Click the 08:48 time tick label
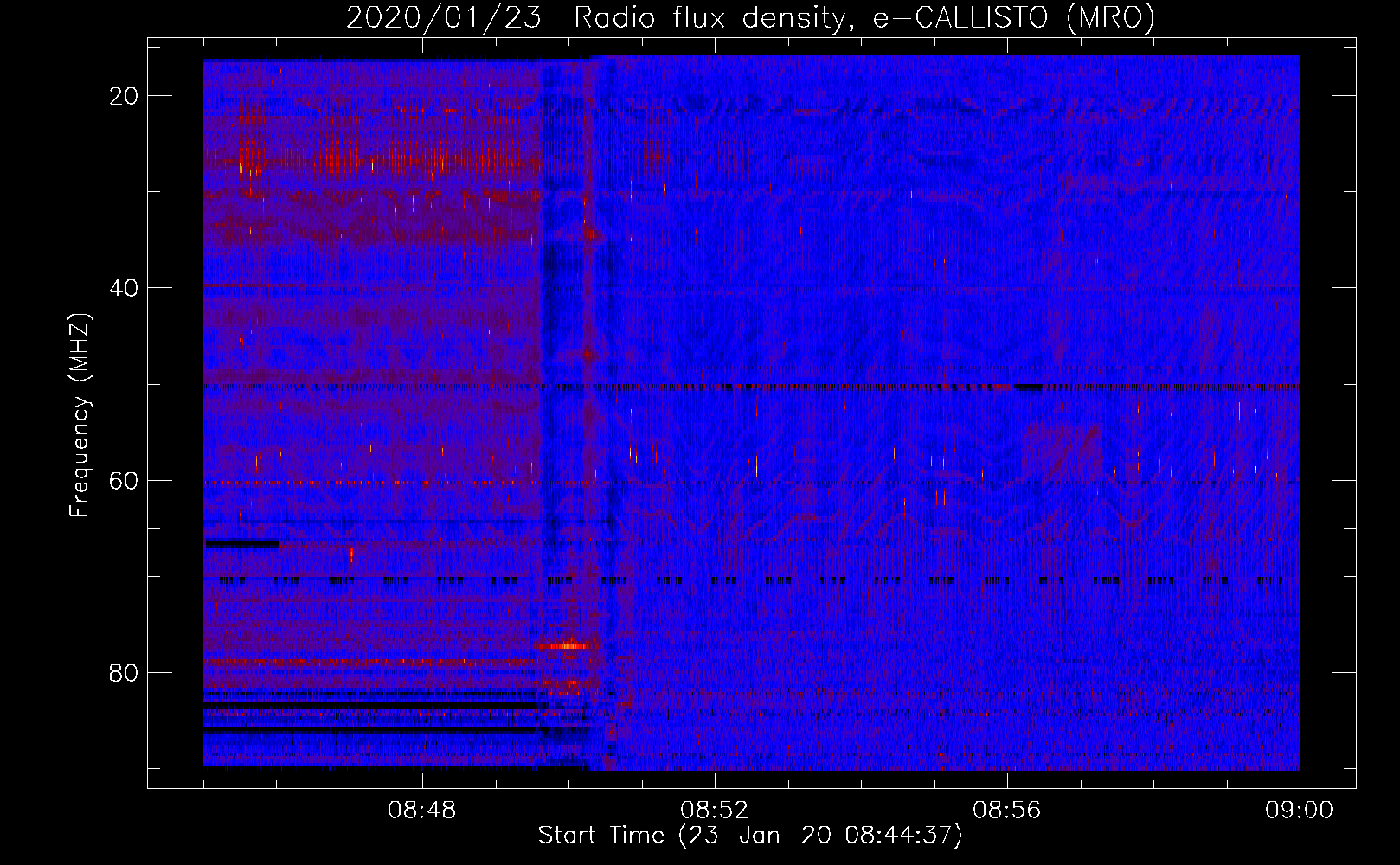 click(422, 811)
